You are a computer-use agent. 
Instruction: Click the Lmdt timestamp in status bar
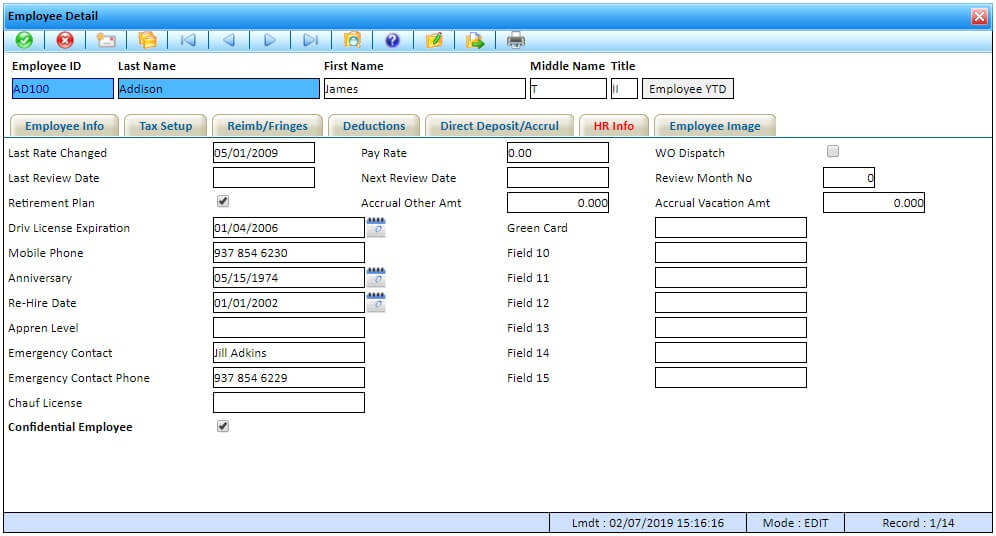point(648,523)
